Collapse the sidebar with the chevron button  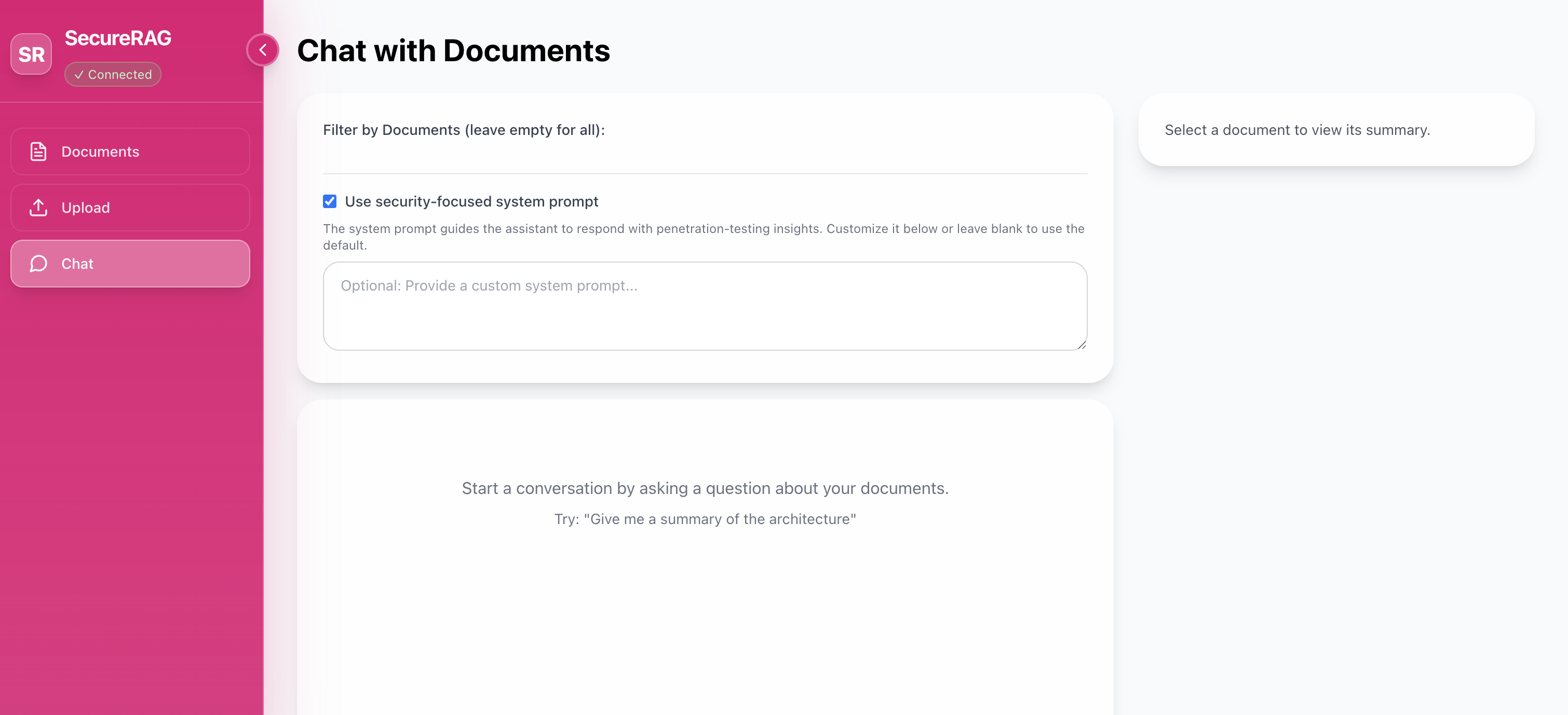tap(263, 50)
